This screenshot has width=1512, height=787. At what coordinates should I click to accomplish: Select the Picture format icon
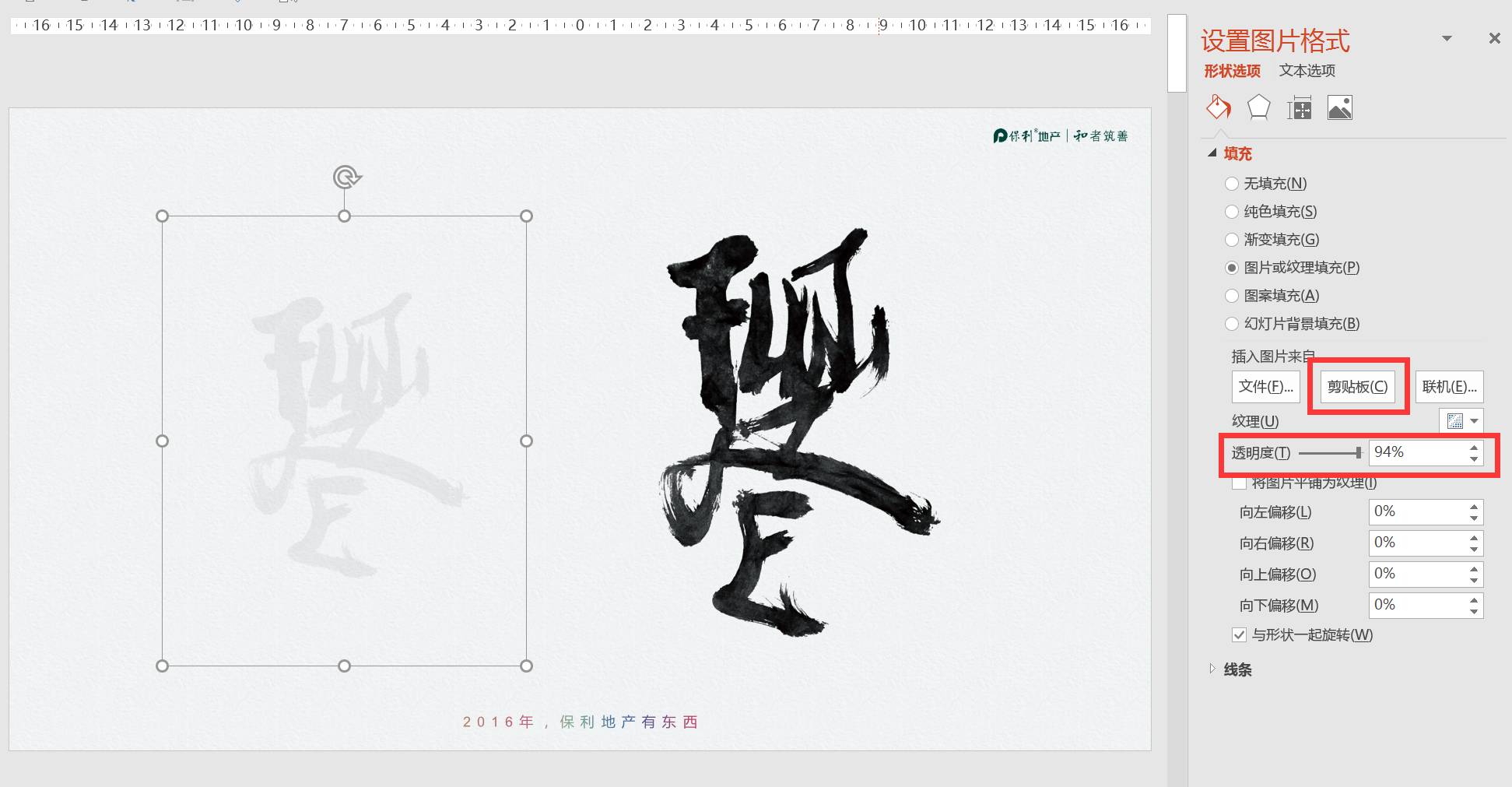(x=1341, y=107)
